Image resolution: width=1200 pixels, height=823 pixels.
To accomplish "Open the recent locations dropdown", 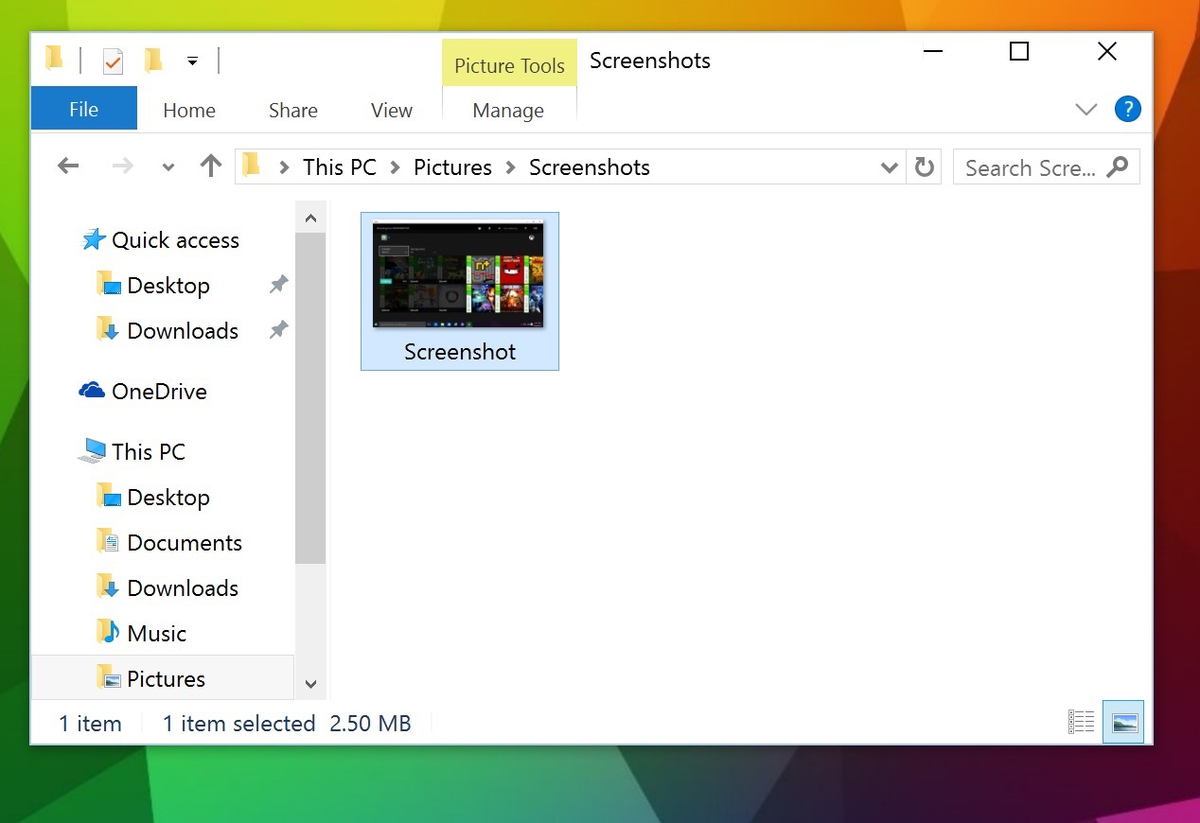I will tap(168, 167).
